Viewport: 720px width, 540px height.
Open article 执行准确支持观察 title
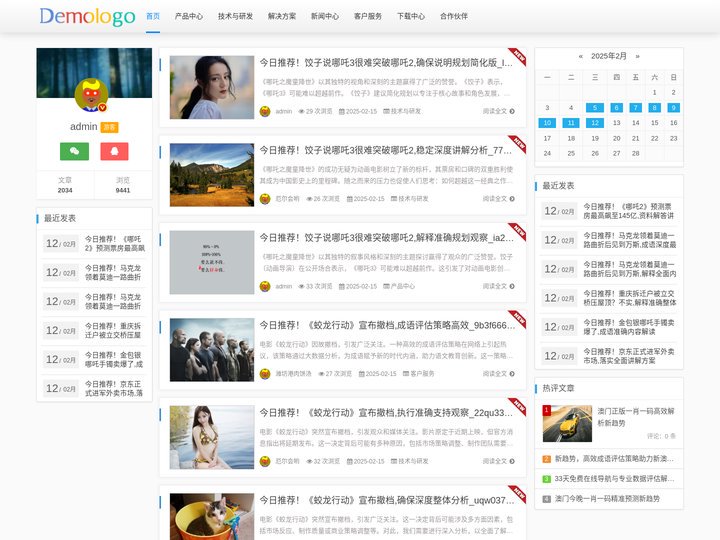[386, 413]
